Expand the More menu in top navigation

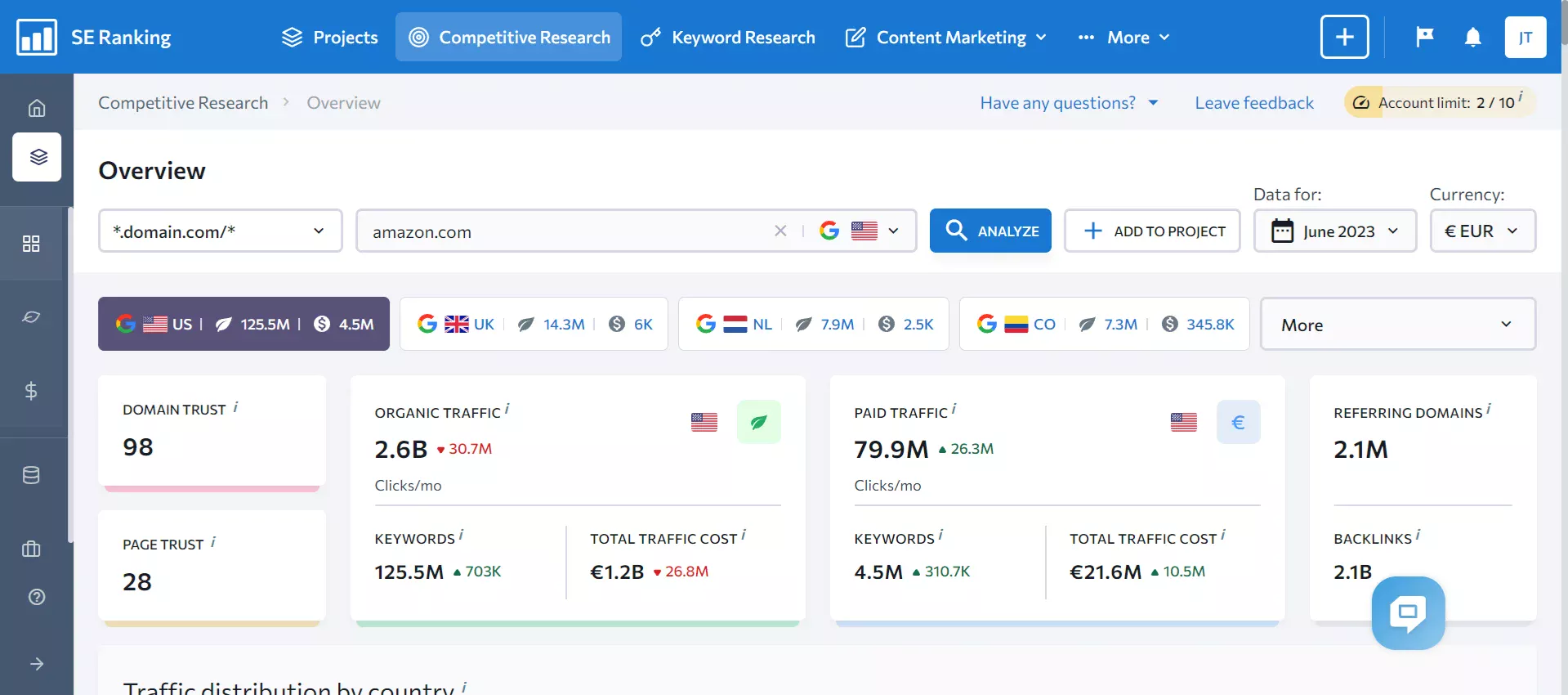click(1124, 37)
